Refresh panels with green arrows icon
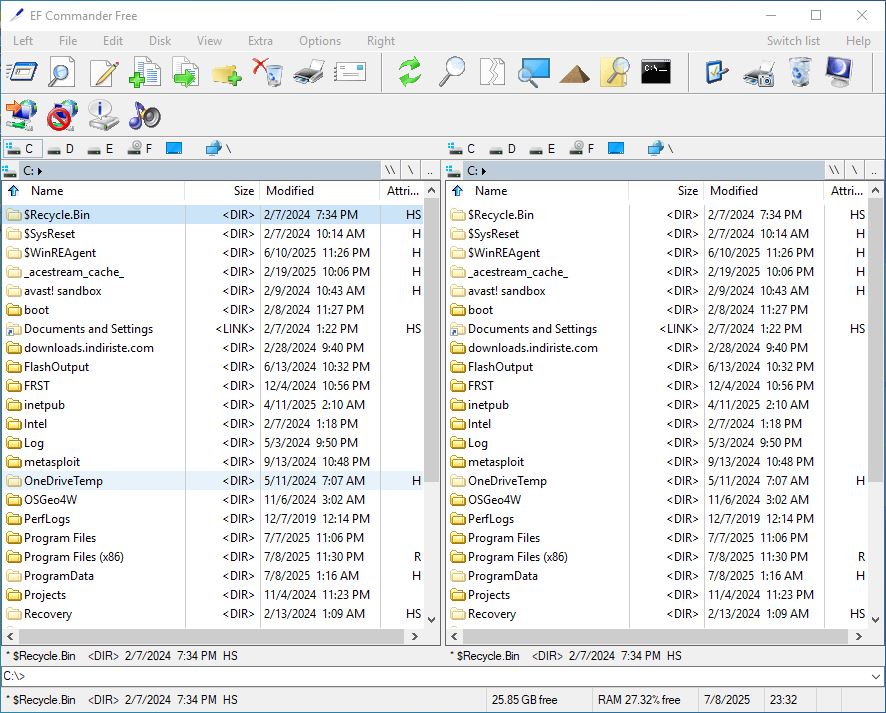The height and width of the screenshot is (713, 886). point(410,72)
